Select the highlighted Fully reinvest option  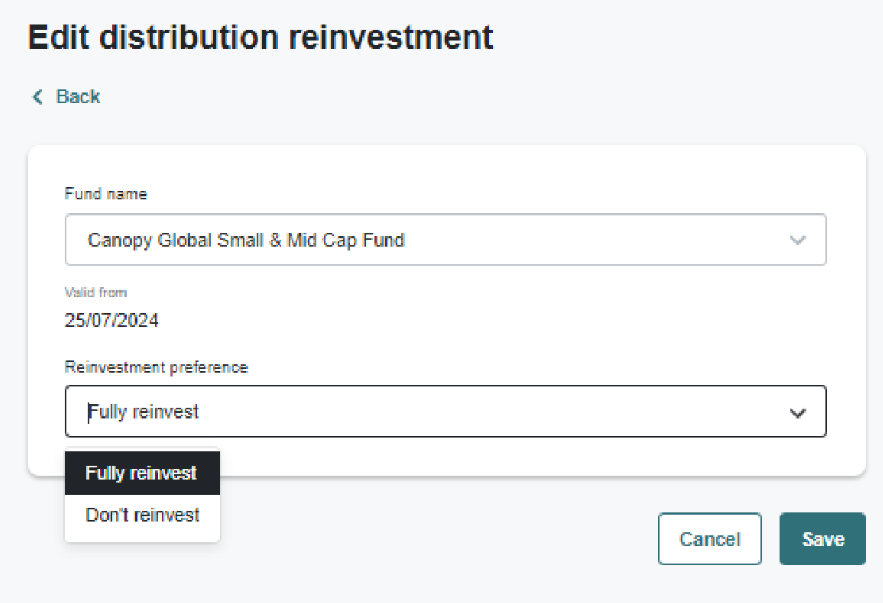coord(142,474)
